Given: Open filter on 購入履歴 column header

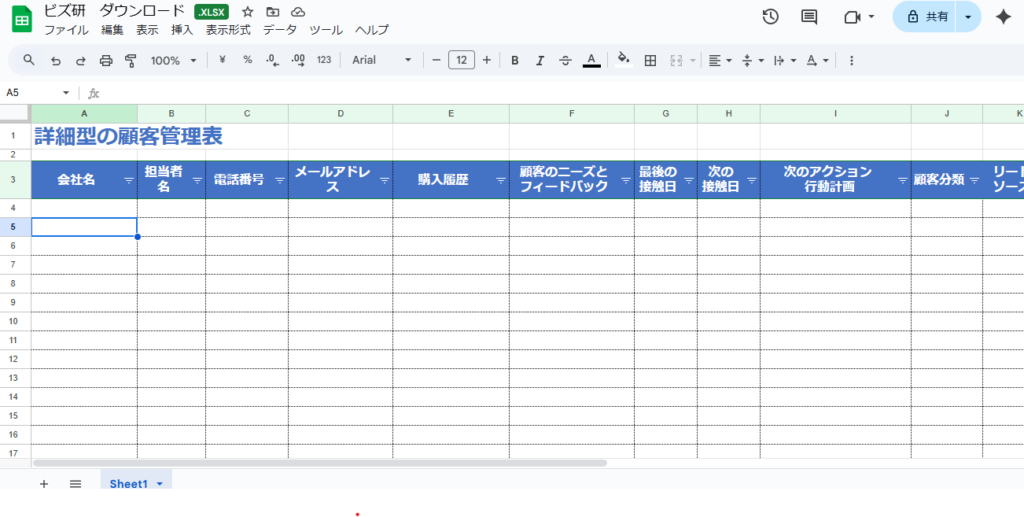Looking at the screenshot, I should pyautogui.click(x=501, y=181).
